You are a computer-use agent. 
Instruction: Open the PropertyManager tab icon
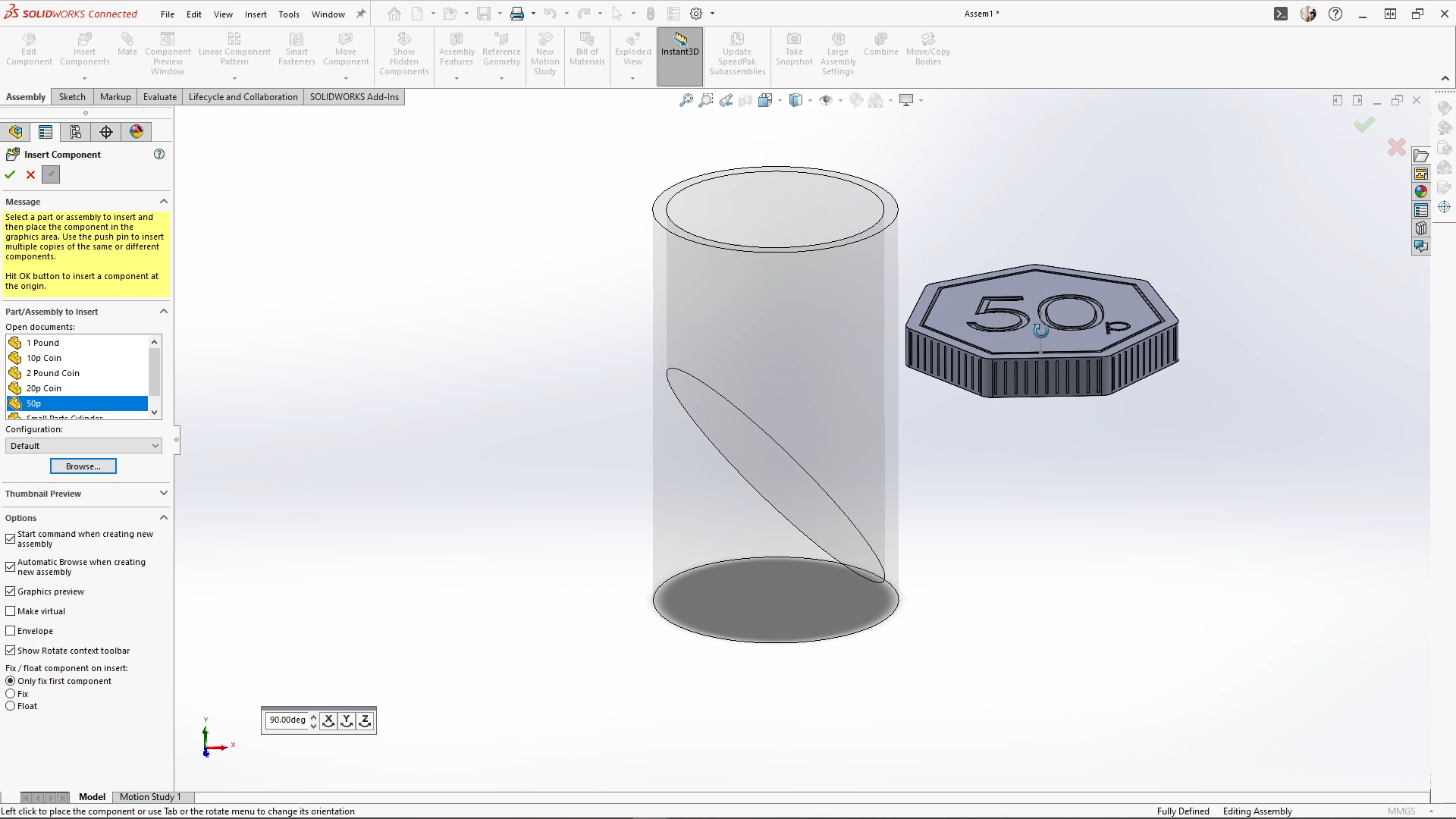pos(45,132)
